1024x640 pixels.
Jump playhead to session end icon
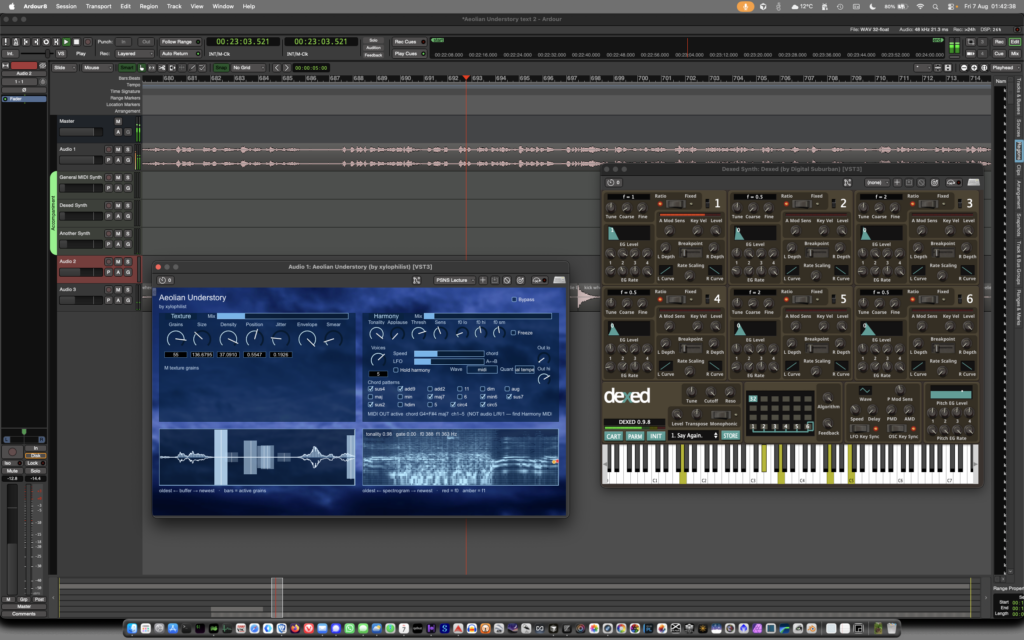tap(36, 42)
